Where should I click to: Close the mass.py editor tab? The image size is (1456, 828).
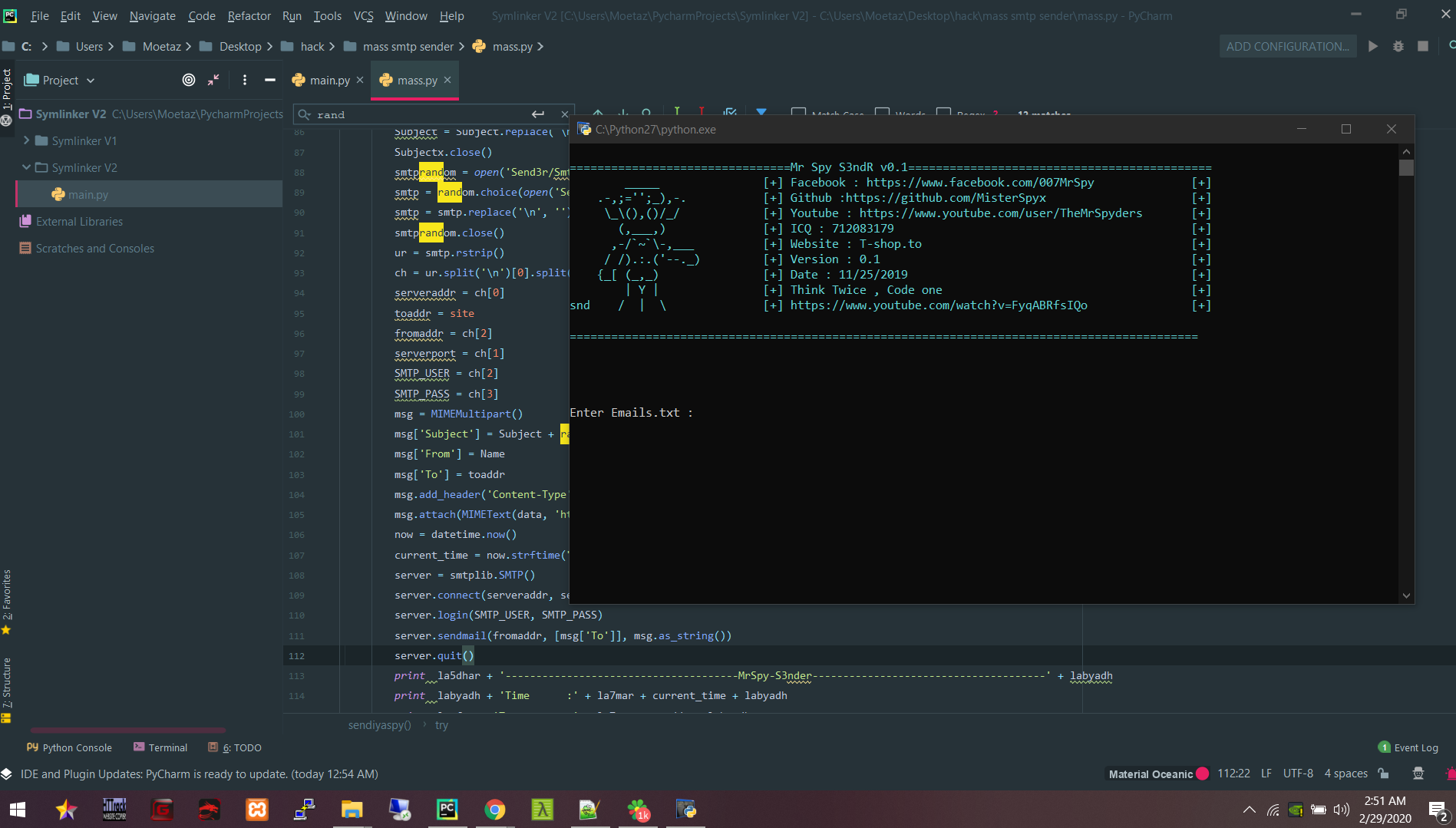tap(447, 80)
